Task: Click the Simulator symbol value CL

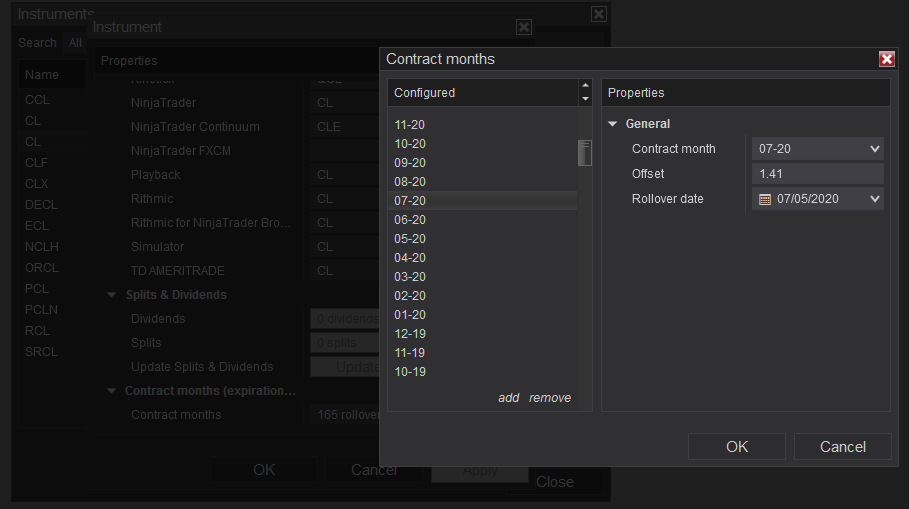Action: click(x=344, y=247)
